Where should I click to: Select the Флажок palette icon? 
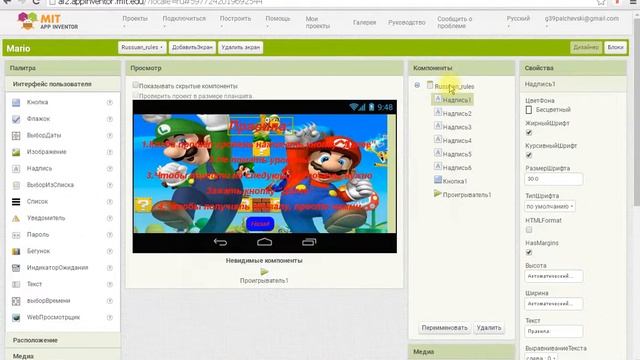tap(16, 119)
